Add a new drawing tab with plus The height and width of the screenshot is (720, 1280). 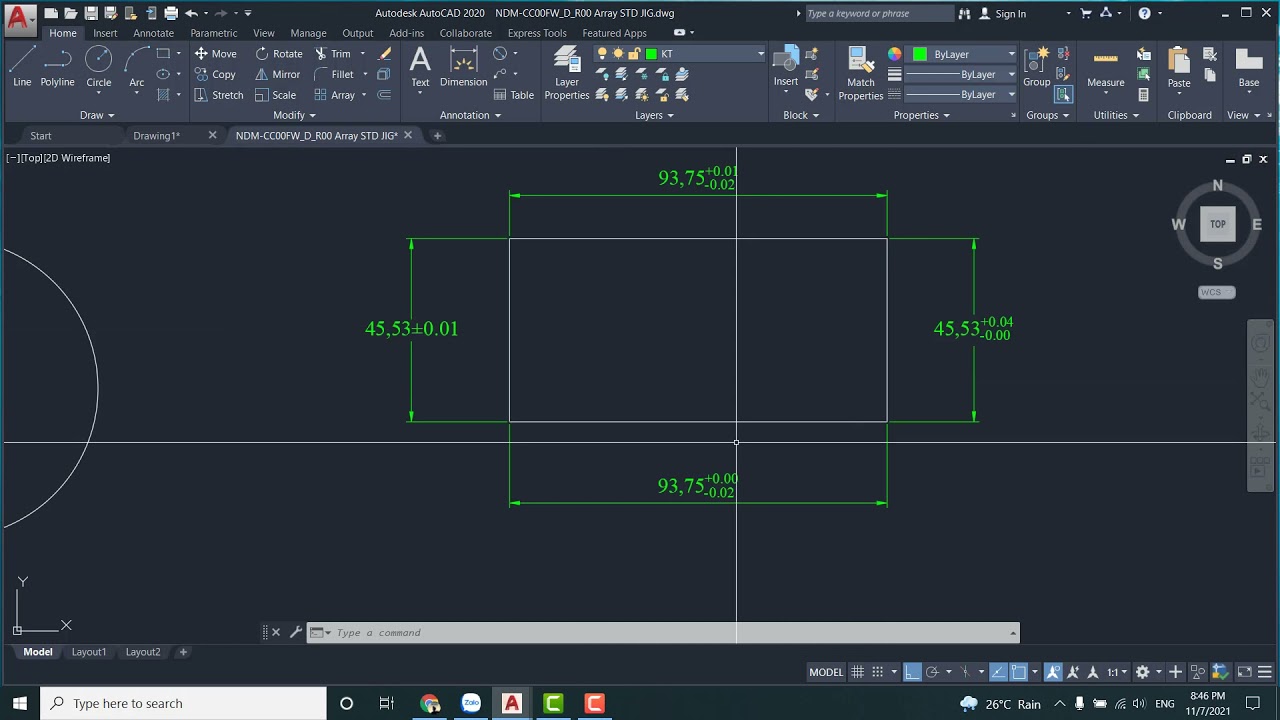(x=437, y=136)
